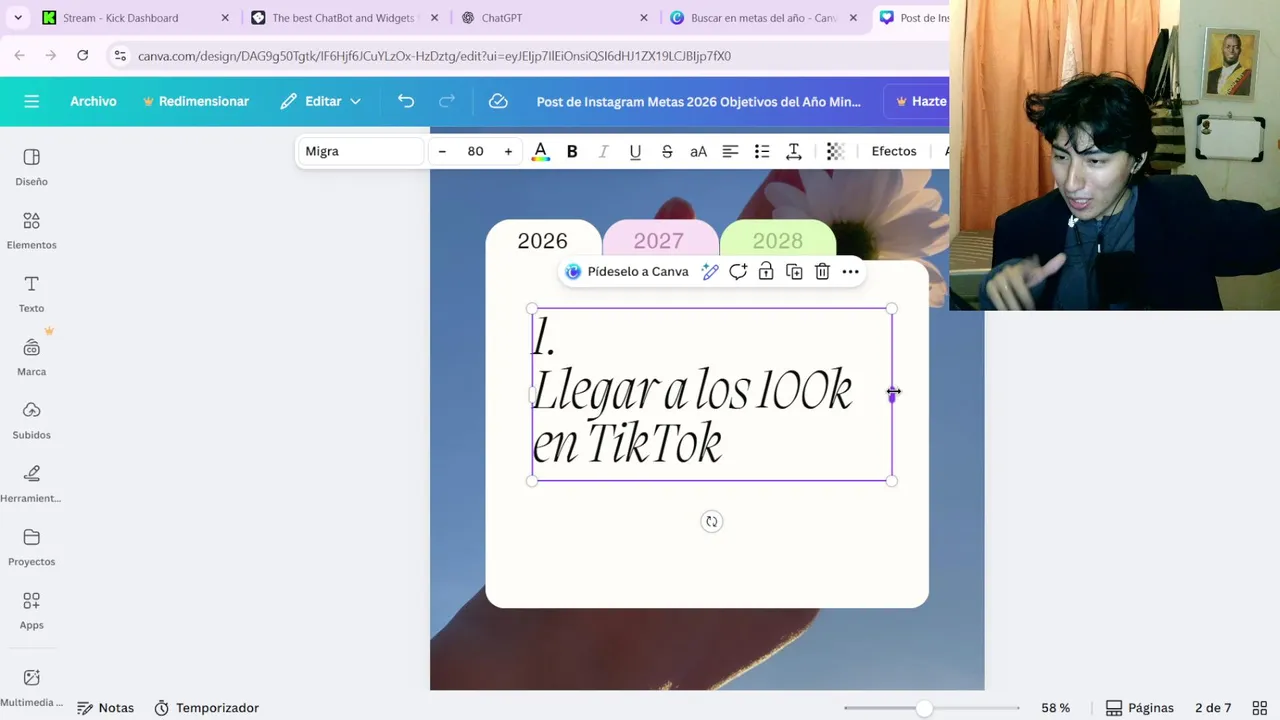Open the Texto sidebar panel

pos(31,294)
